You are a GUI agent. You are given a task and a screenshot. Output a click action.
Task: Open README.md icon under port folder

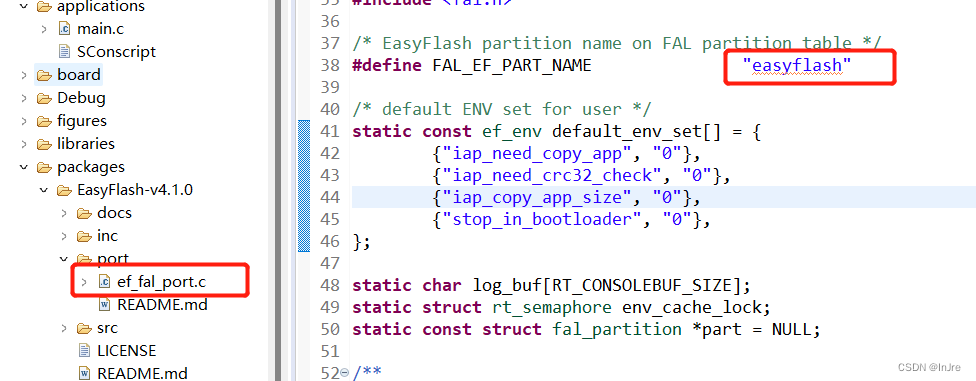click(105, 305)
